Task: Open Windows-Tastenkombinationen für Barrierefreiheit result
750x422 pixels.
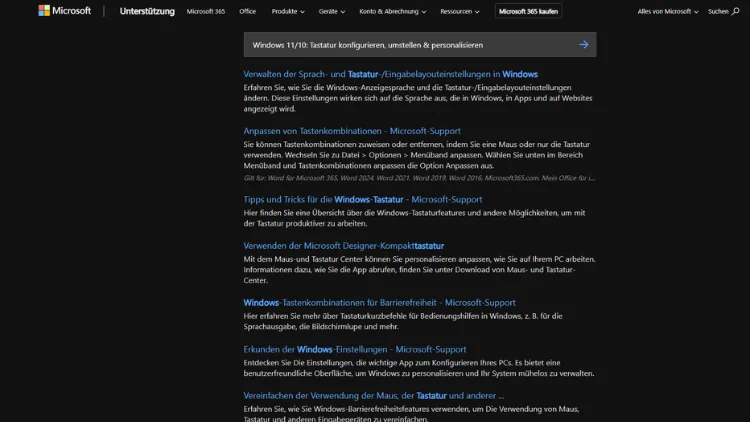Action: tap(379, 302)
